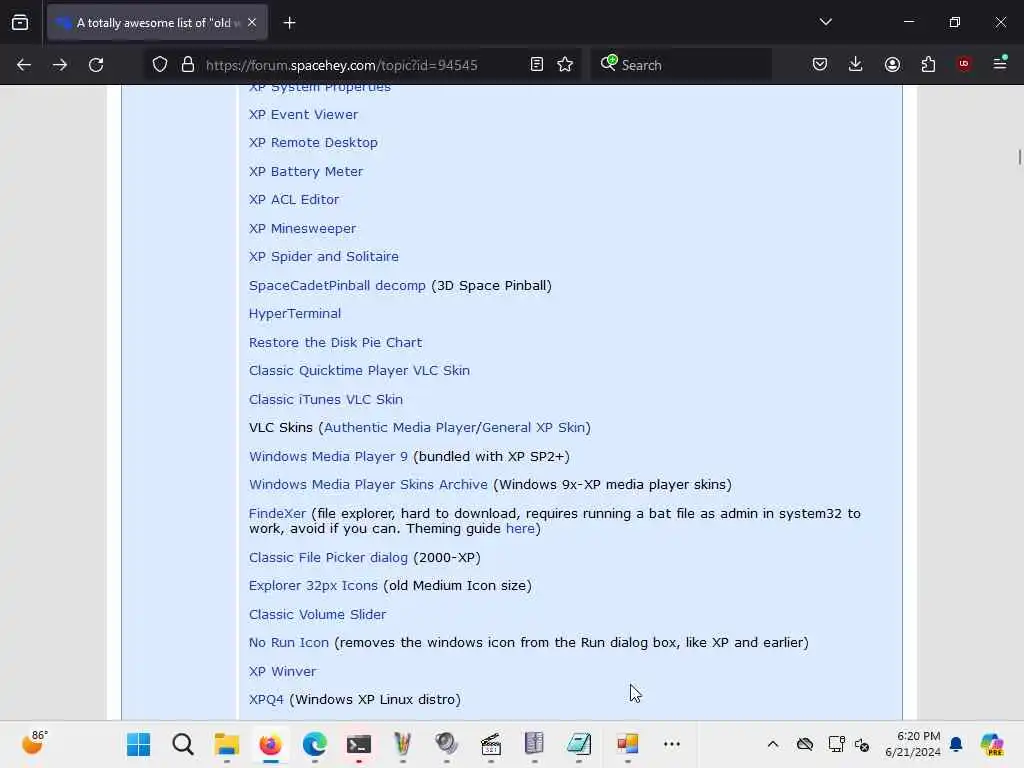Open XP Battery Meter link
The height and width of the screenshot is (768, 1024).
click(306, 171)
